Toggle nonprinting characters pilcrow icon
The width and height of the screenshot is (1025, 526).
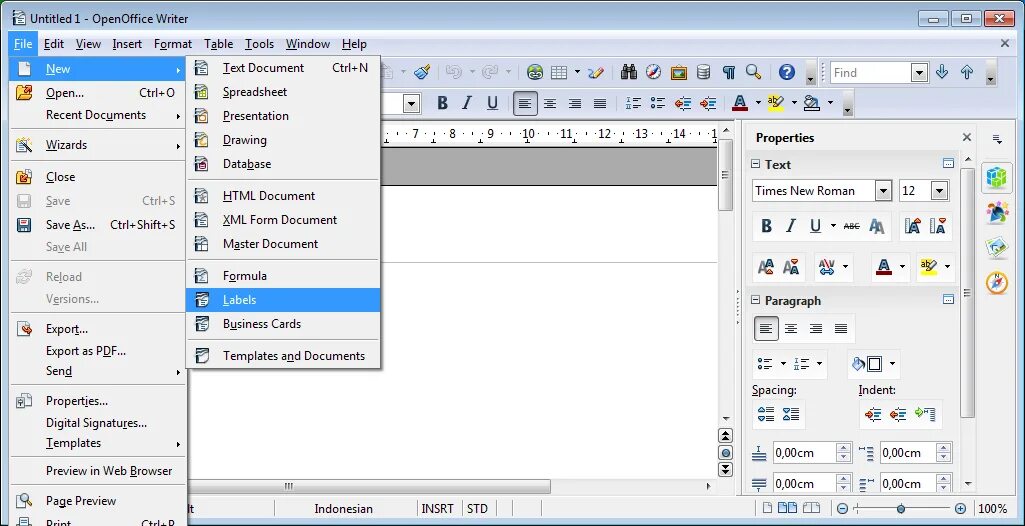coord(729,72)
